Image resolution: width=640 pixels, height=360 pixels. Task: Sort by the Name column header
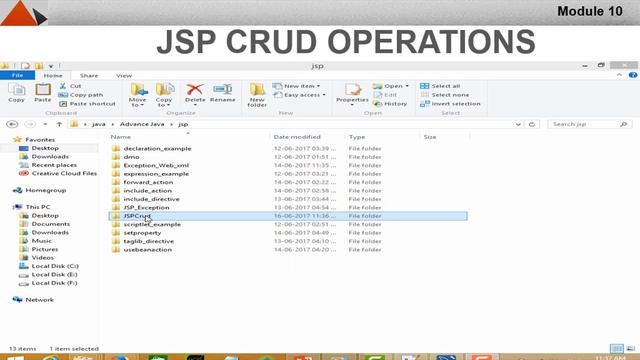tap(121, 137)
